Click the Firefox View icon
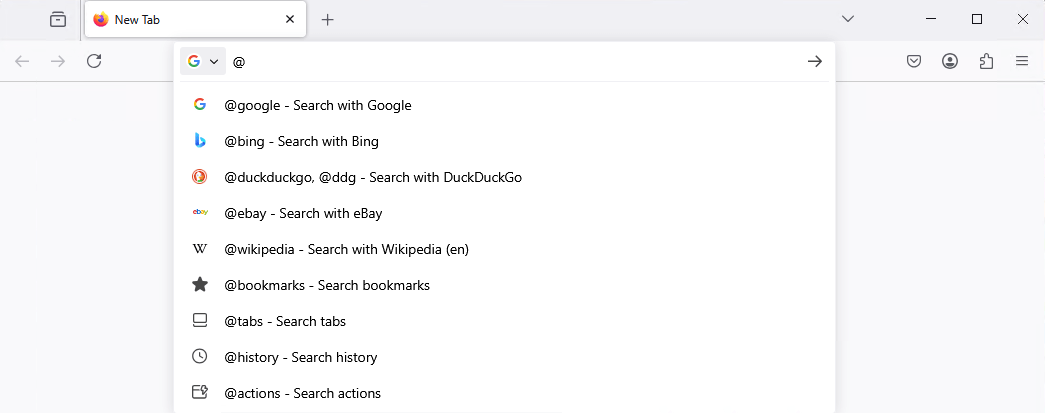This screenshot has height=413, width=1045. coord(58,19)
